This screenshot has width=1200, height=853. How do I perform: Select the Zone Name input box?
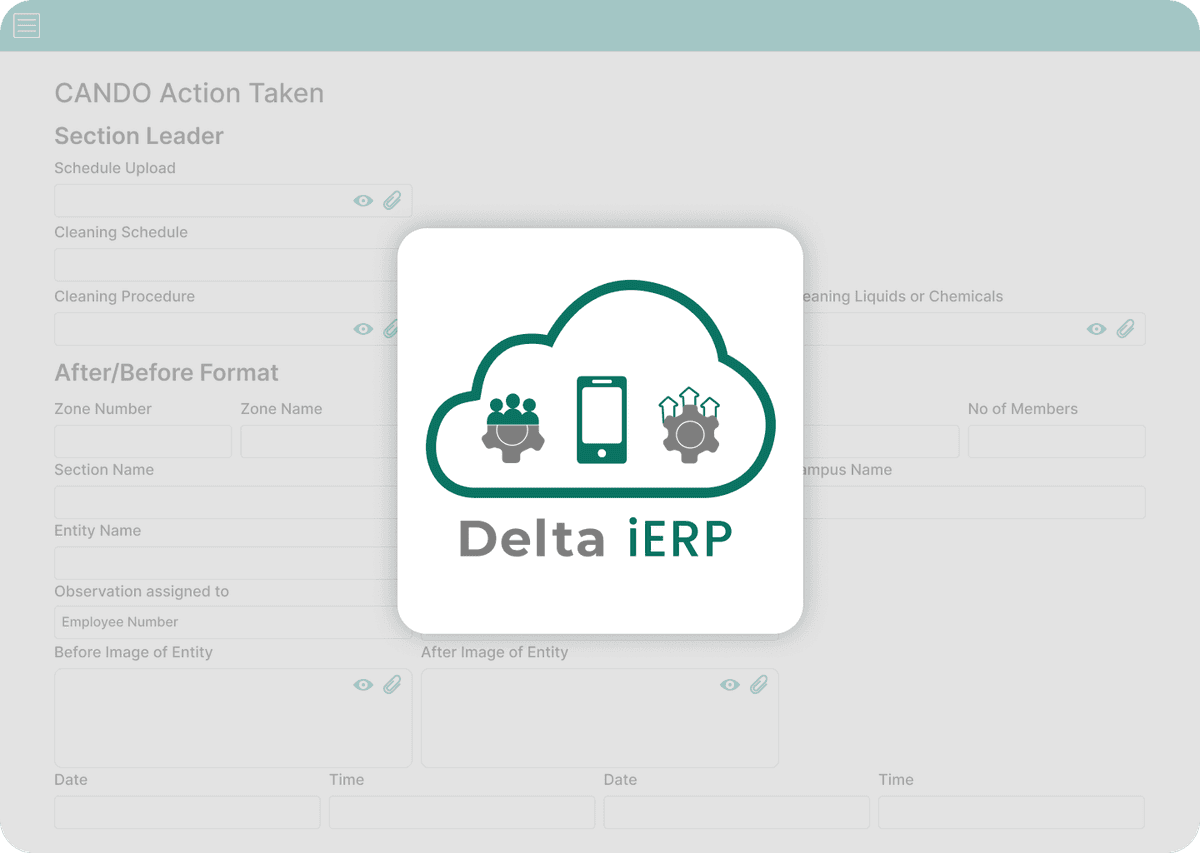coord(319,442)
